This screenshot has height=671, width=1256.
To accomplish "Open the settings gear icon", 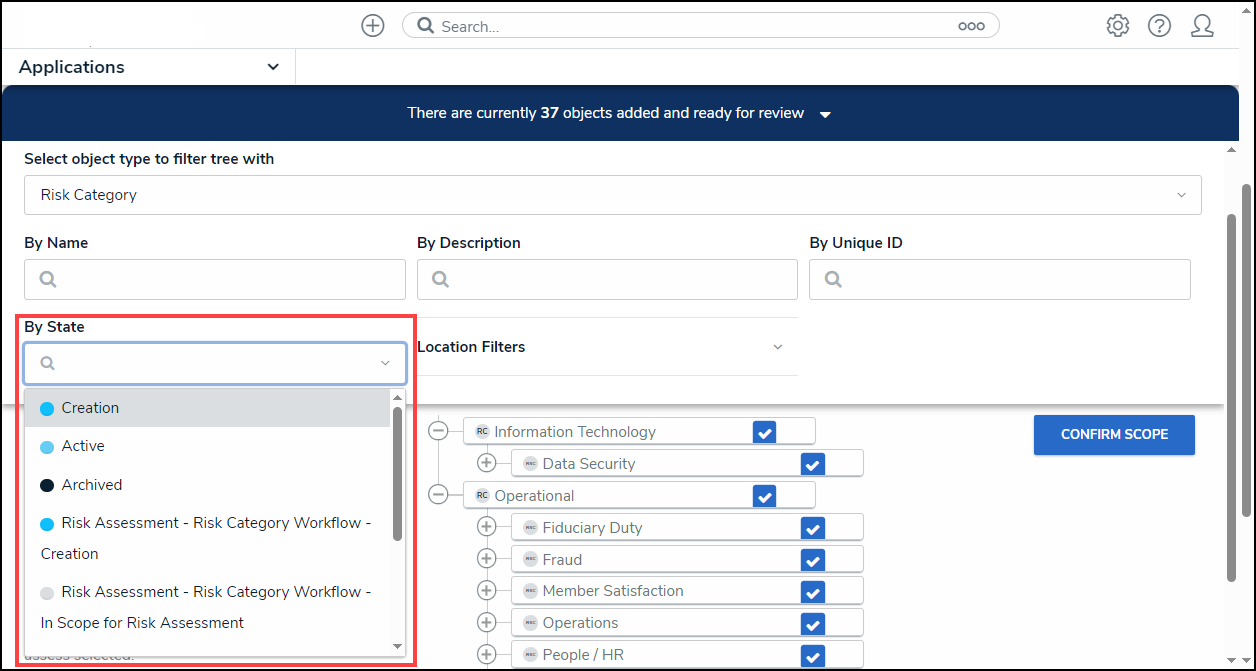I will pos(1117,26).
